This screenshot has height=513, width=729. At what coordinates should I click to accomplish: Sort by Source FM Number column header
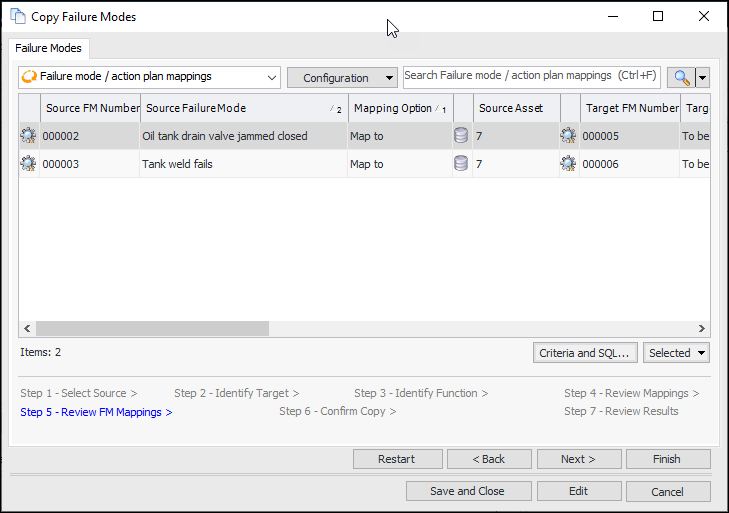click(91, 108)
